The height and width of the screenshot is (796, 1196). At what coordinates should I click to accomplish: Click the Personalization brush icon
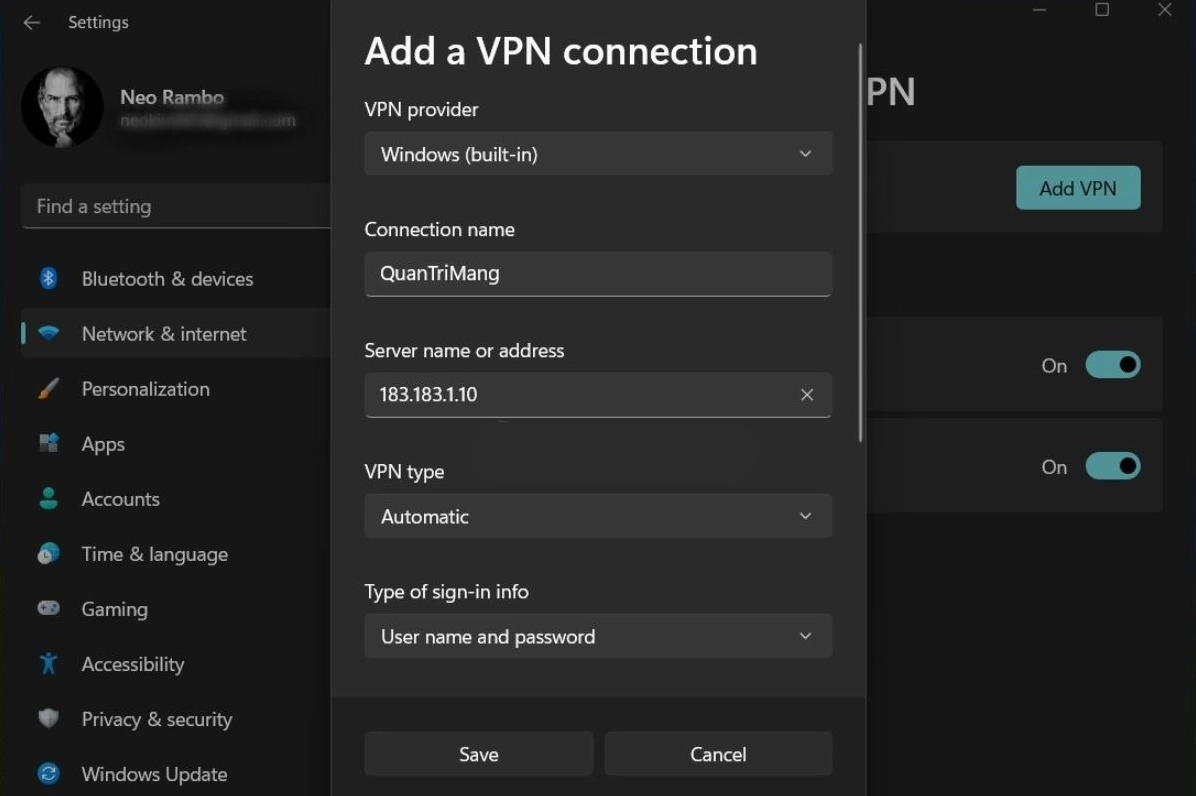tap(48, 388)
